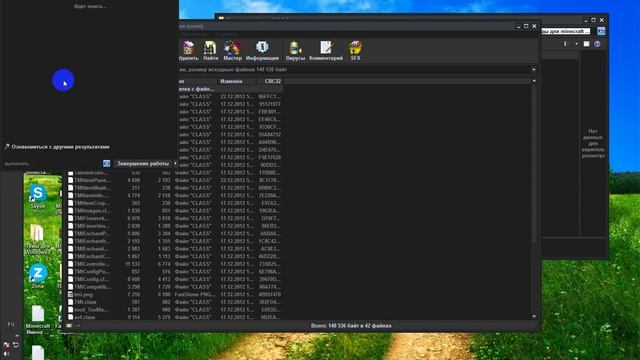Select the TMICompatib... file row
640x360 pixels.
(x=175, y=287)
